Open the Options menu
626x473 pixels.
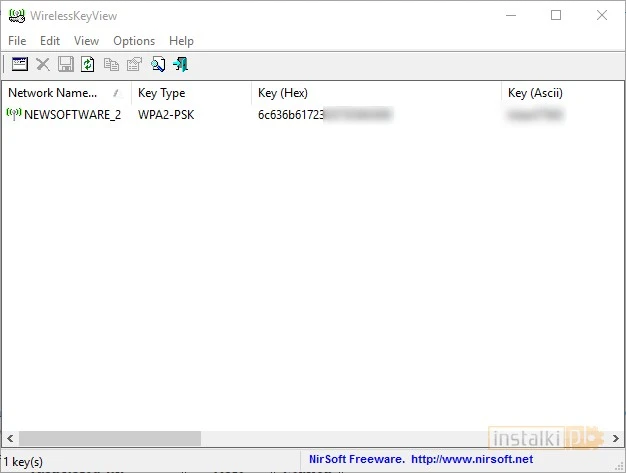click(x=134, y=41)
